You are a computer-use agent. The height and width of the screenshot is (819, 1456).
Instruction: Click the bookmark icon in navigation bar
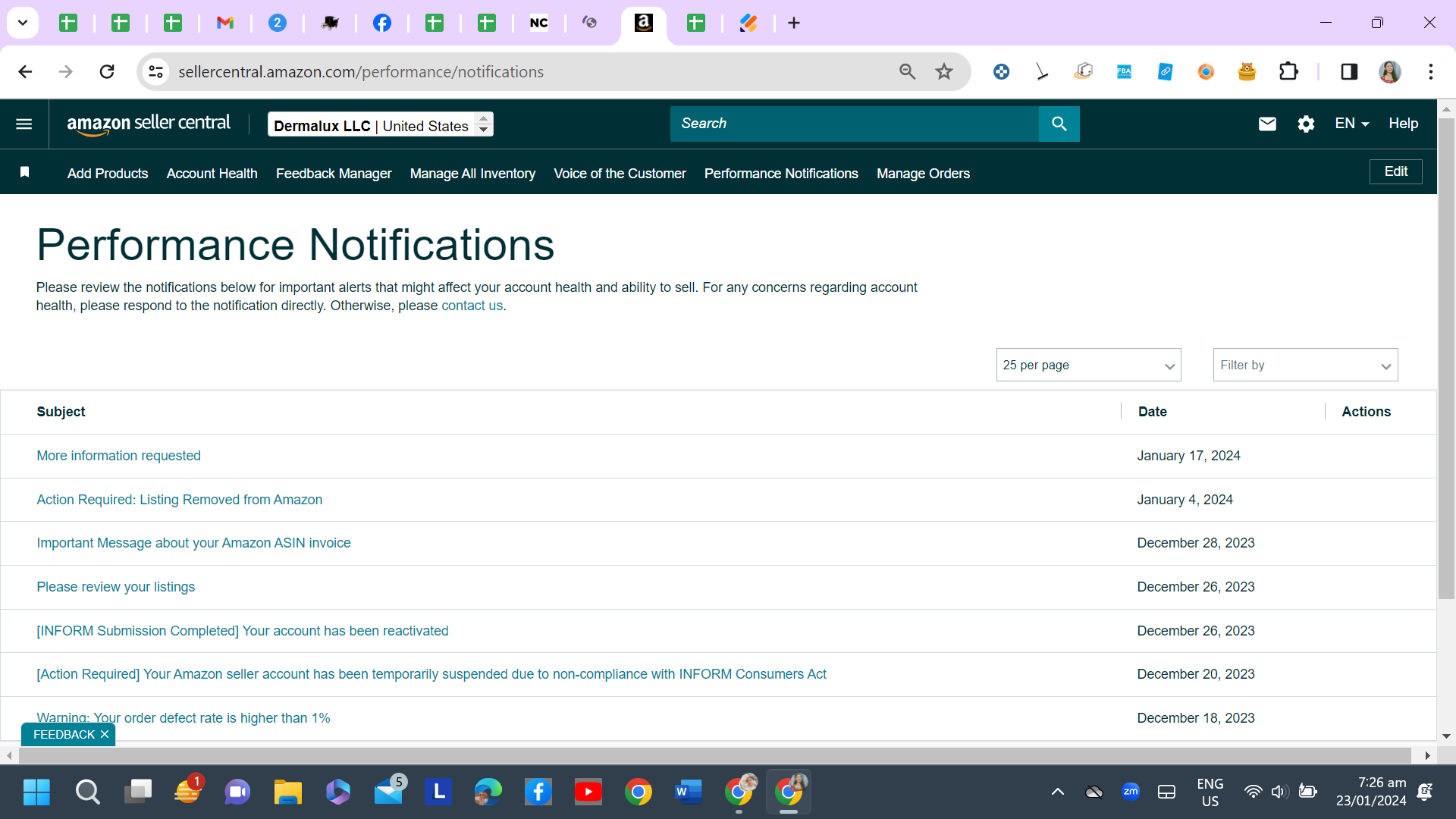(24, 172)
